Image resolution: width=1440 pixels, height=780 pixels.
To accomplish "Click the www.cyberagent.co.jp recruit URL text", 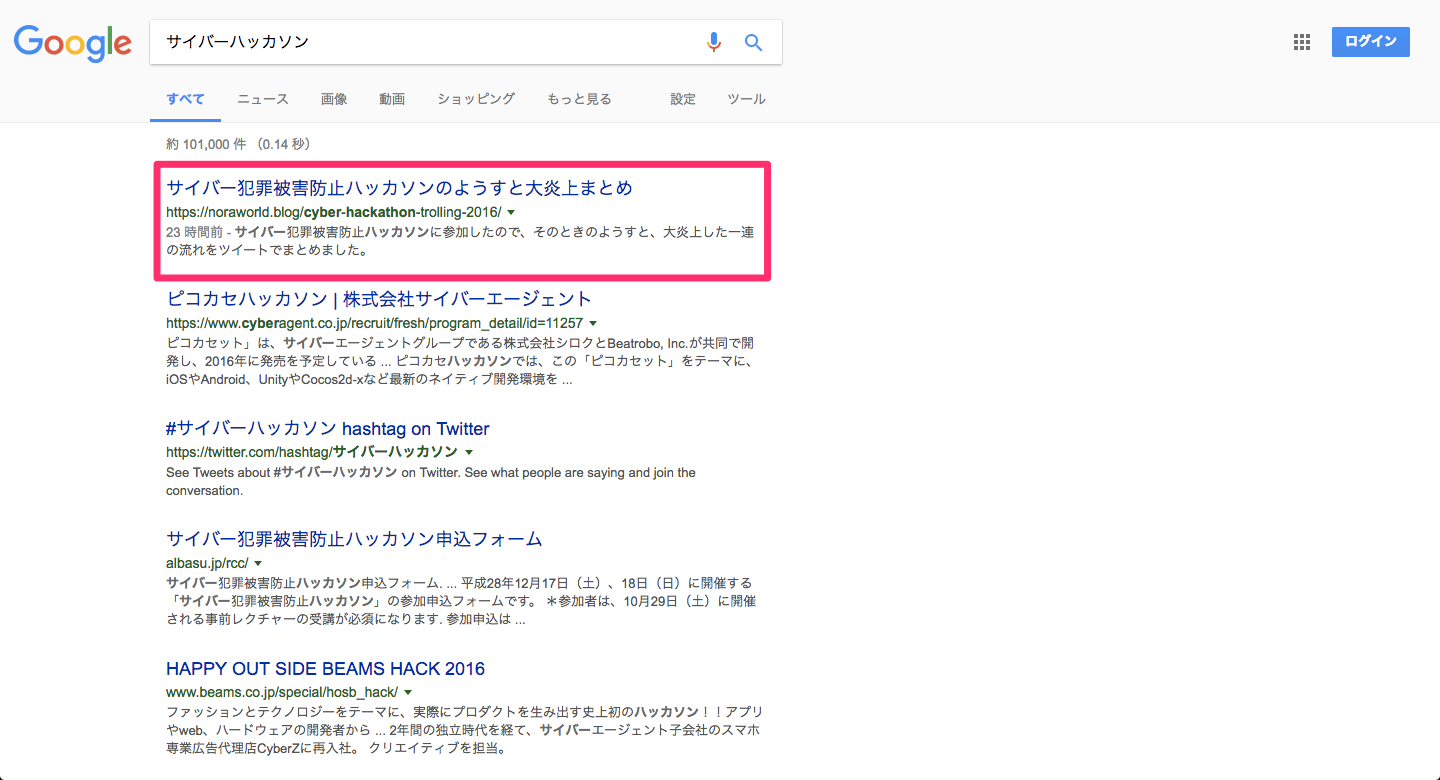I will click(375, 323).
